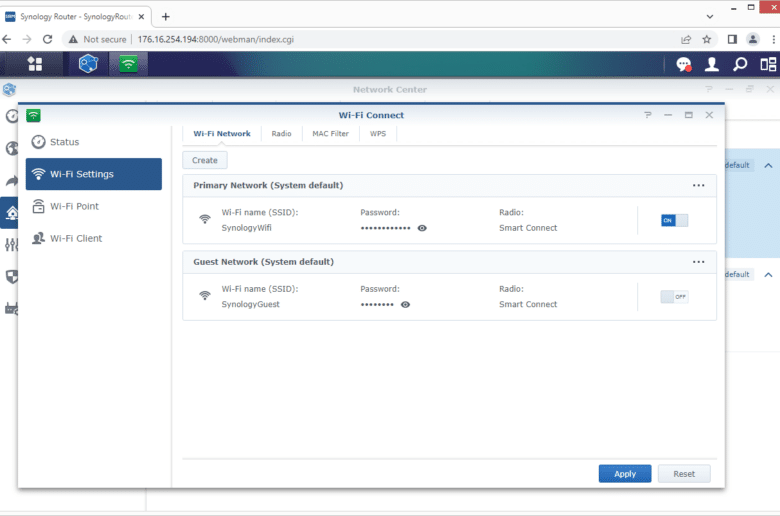Open the user account options icon
The image size is (780, 516).
(712, 64)
